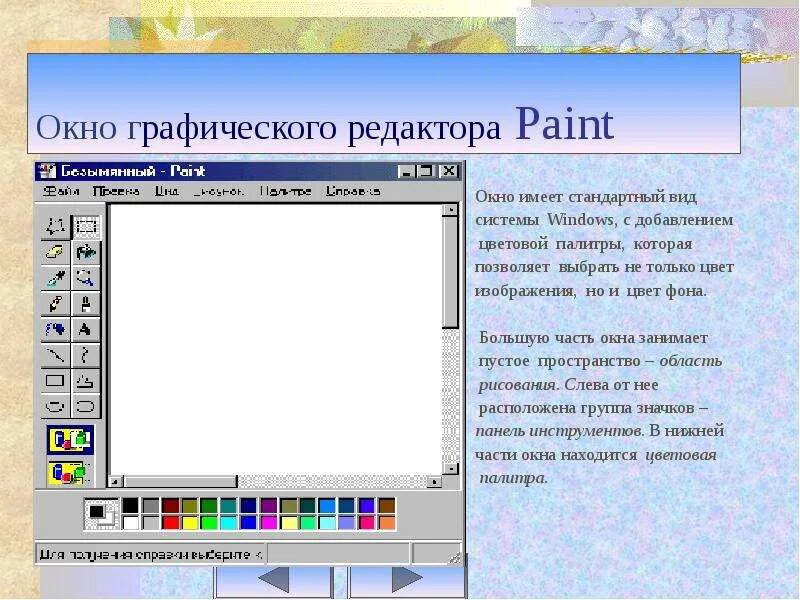Activate the Airbrush spray tool
This screenshot has height=600, width=800.
55,330
